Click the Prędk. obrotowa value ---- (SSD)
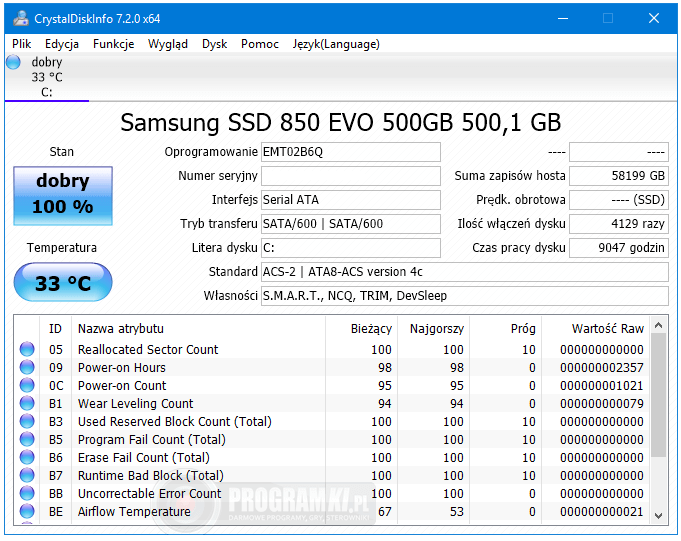 coord(618,200)
